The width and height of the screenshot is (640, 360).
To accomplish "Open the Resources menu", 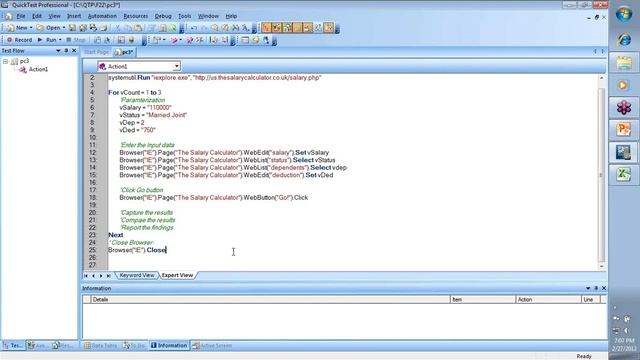I will point(136,16).
